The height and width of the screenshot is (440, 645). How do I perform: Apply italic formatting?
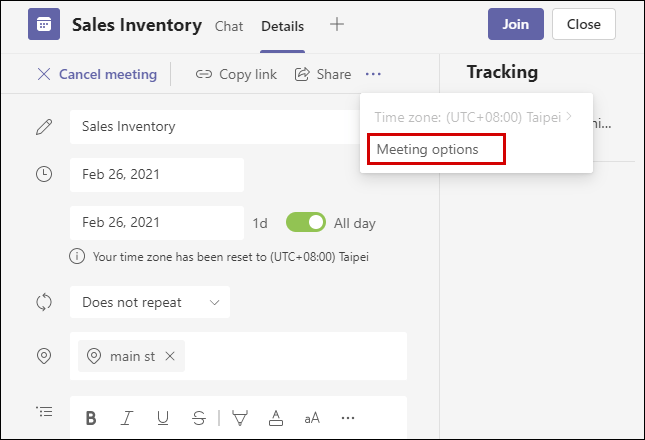126,418
